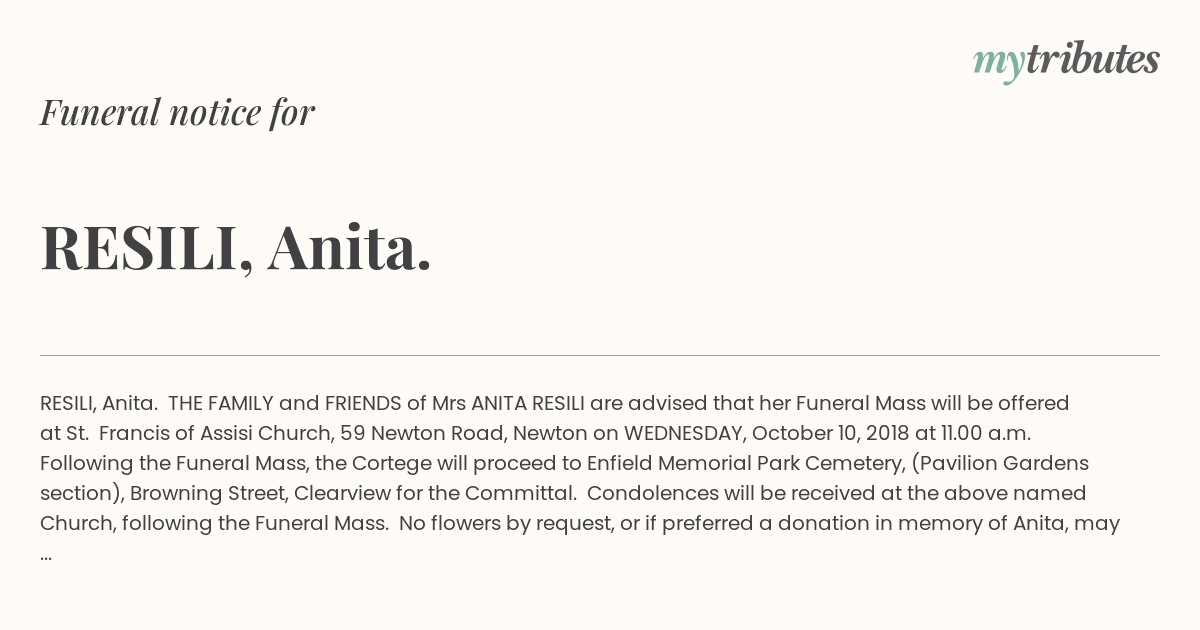
Task: Click the trailing ellipsis under notice text
Action: click(46, 553)
